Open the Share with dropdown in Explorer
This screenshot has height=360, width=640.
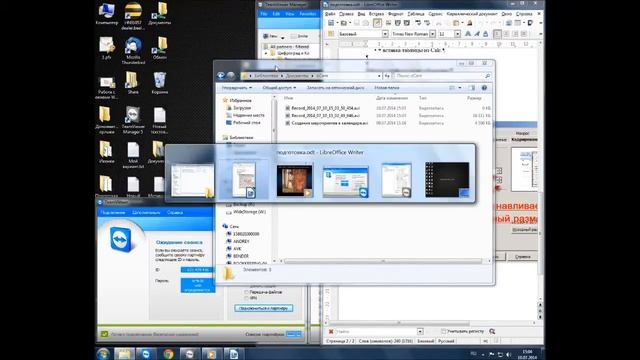pyautogui.click(x=279, y=88)
